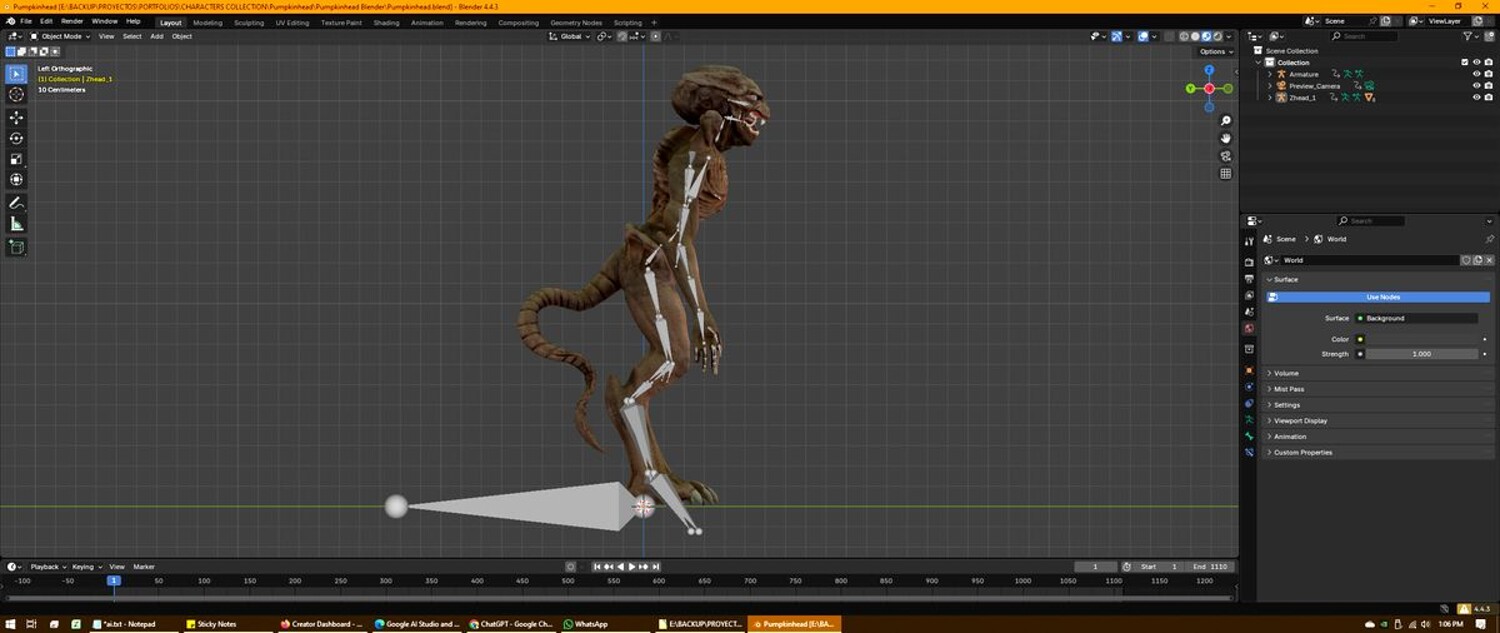Select the Move tool
This screenshot has width=1500, height=633.
pos(16,118)
